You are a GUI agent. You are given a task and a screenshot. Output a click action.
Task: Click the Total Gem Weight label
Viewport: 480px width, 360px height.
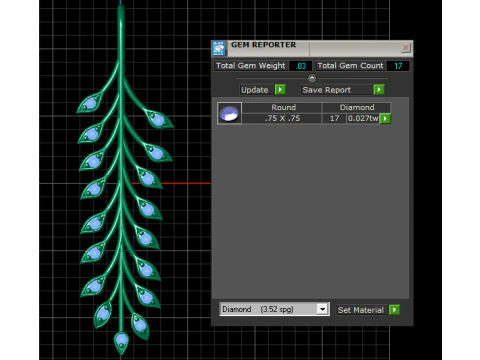pos(251,66)
